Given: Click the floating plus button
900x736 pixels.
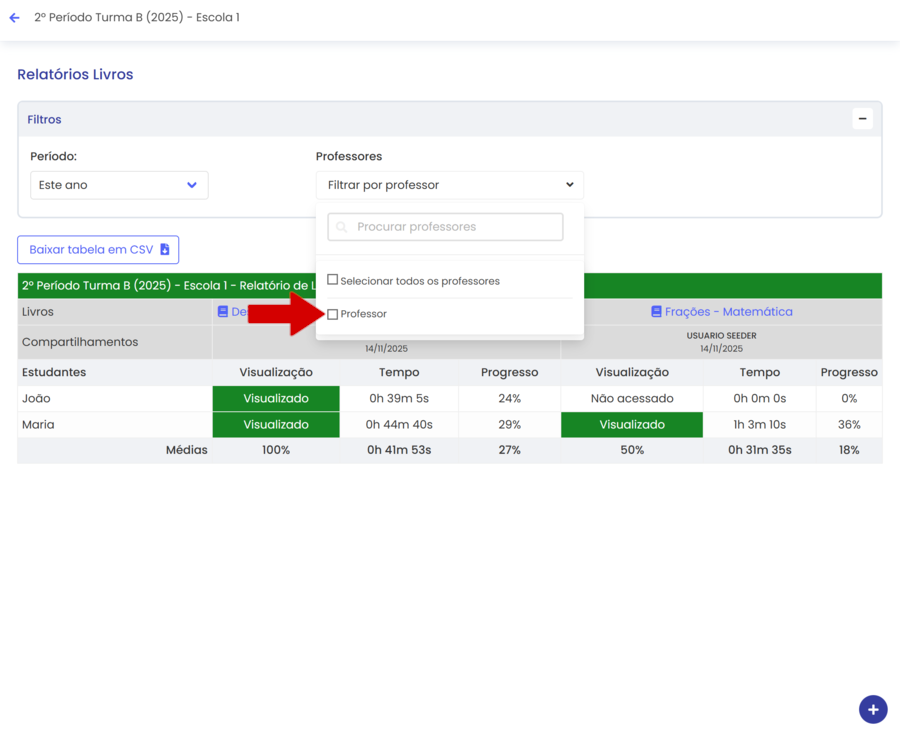Looking at the screenshot, I should (x=872, y=709).
